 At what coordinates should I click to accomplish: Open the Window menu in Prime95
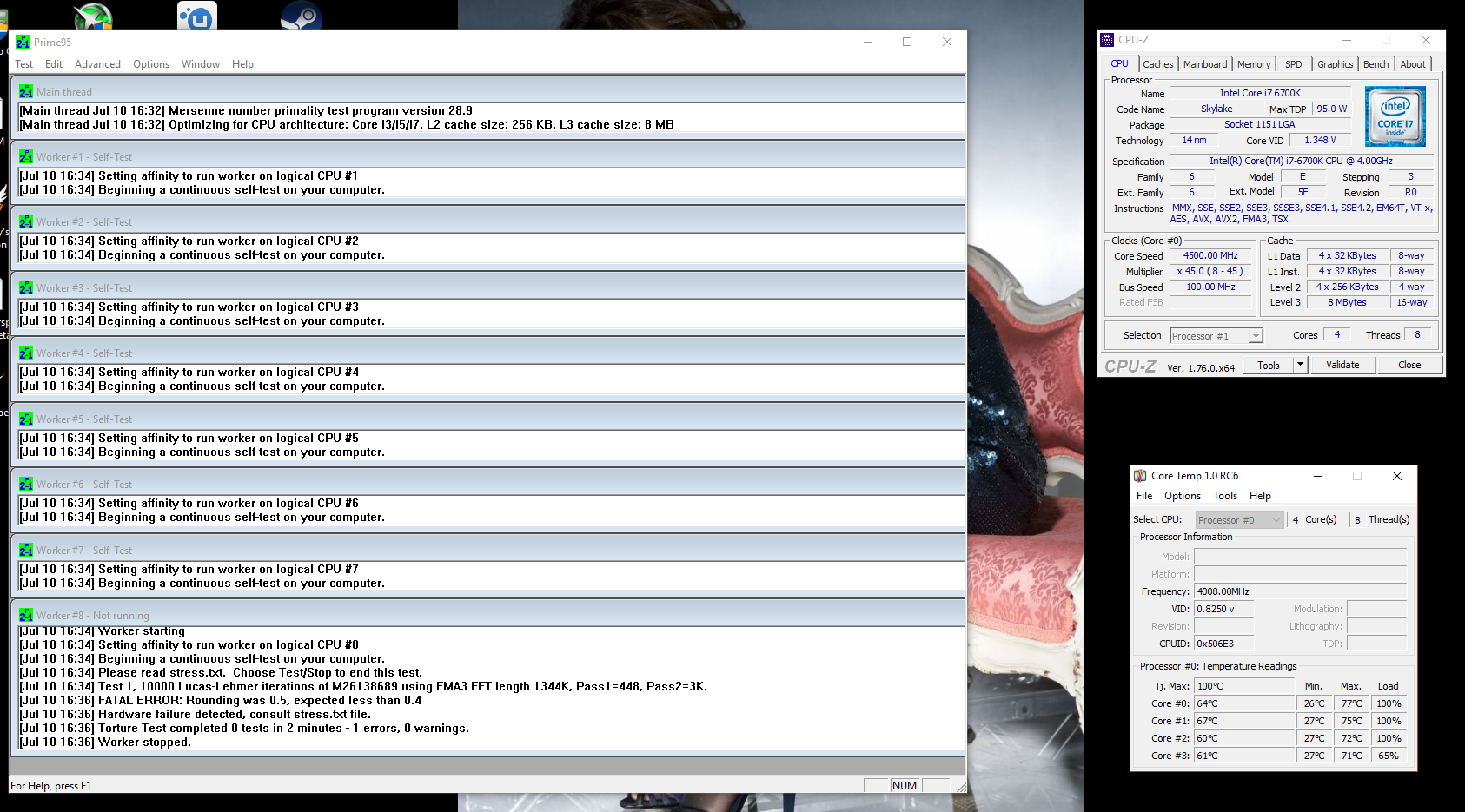pos(201,64)
